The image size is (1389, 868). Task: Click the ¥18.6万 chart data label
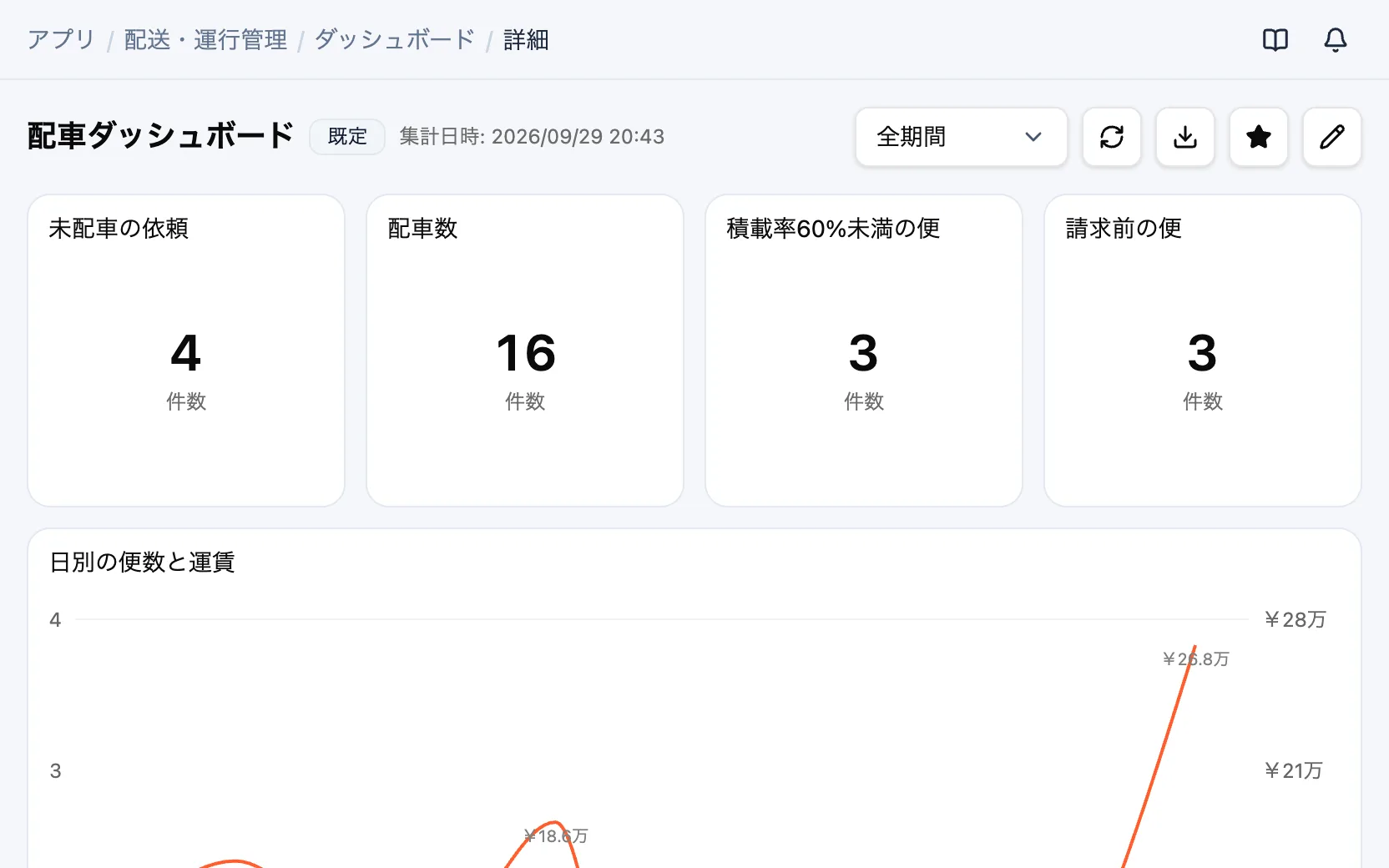[555, 836]
